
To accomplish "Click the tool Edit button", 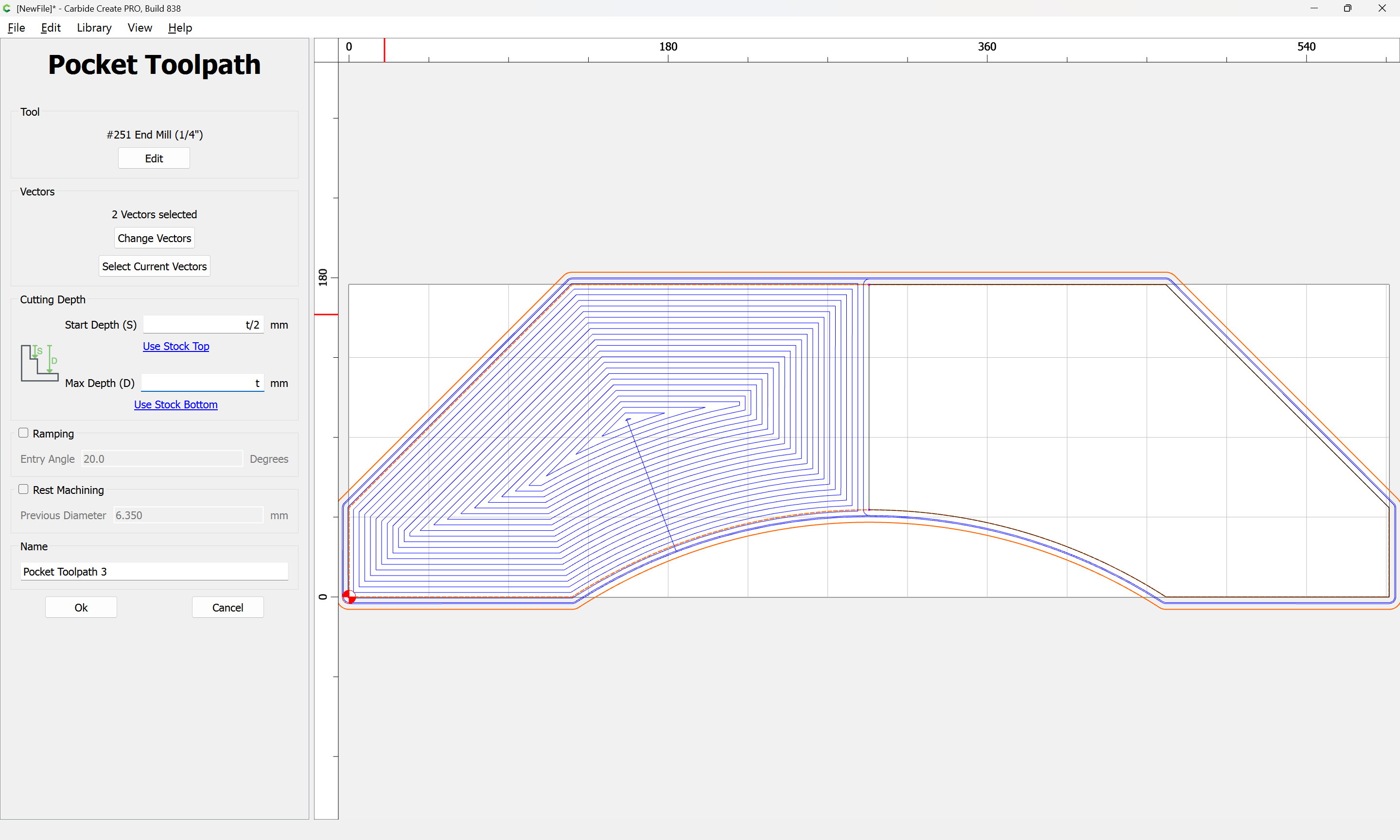I will 154,158.
